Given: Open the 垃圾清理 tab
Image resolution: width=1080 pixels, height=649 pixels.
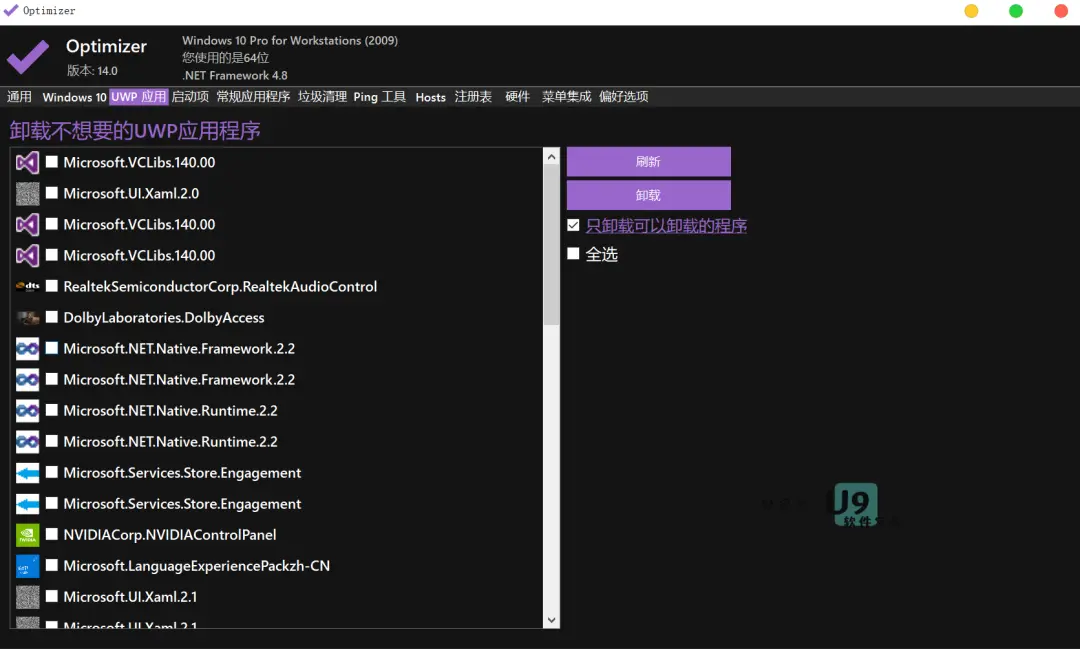Looking at the screenshot, I should pos(322,96).
